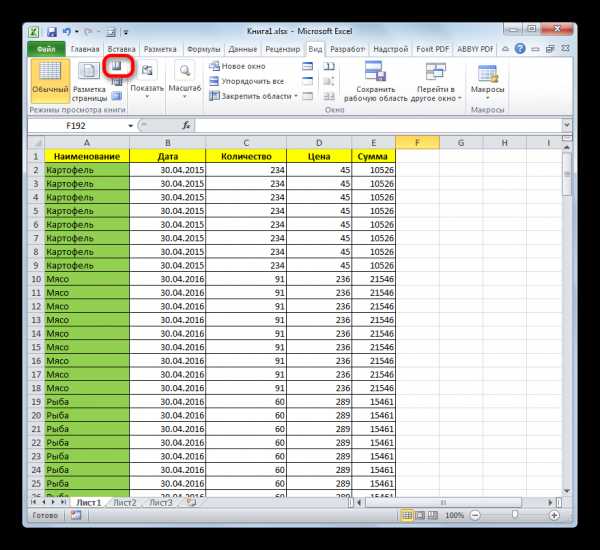Click the Reset Window Position icon
The image size is (600, 550).
[x=329, y=96]
